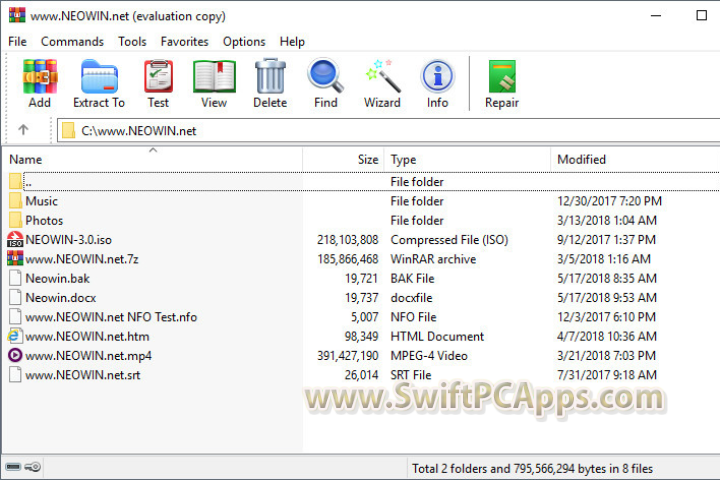Image resolution: width=720 pixels, height=480 pixels.
Task: Click the 'WinRAR archive' type cell
Action: pyautogui.click(x=433, y=259)
